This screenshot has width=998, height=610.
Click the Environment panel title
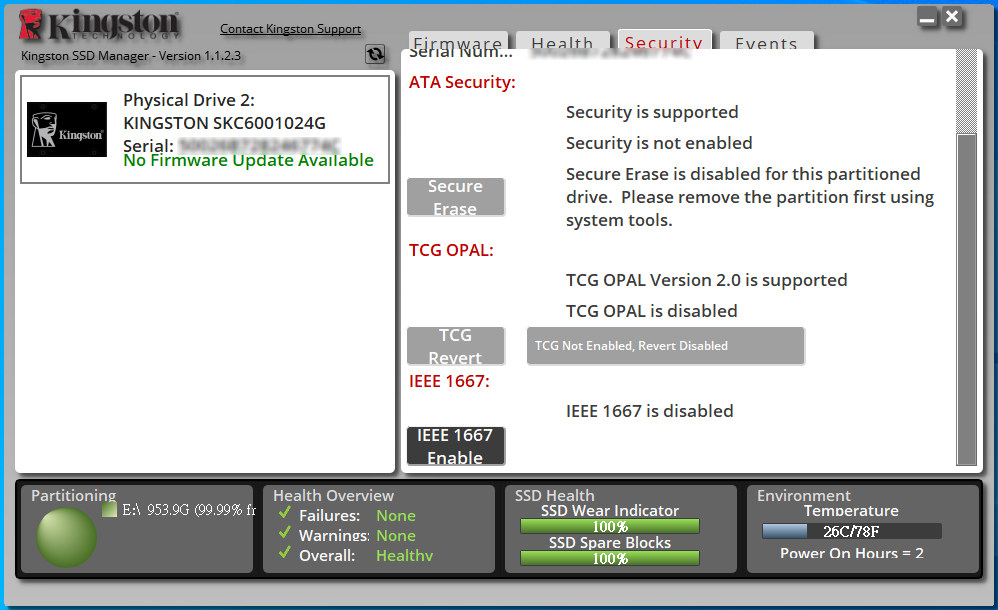coord(803,495)
